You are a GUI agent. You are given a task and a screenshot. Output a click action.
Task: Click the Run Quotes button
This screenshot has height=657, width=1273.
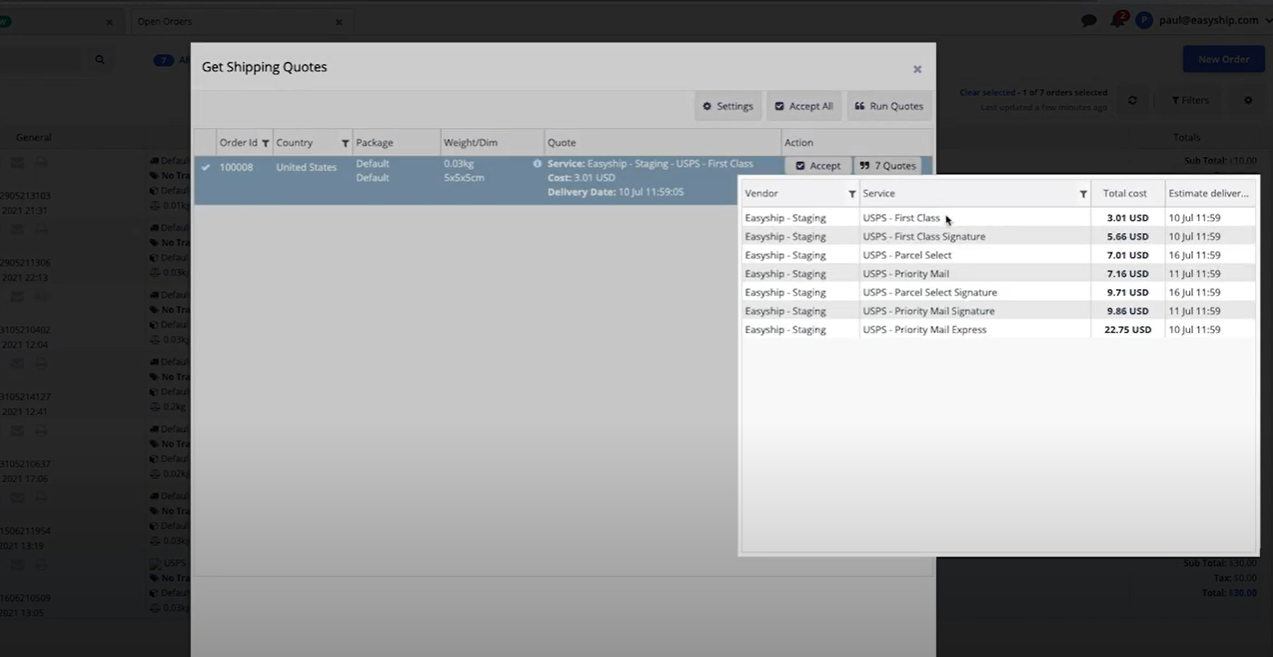click(x=889, y=106)
